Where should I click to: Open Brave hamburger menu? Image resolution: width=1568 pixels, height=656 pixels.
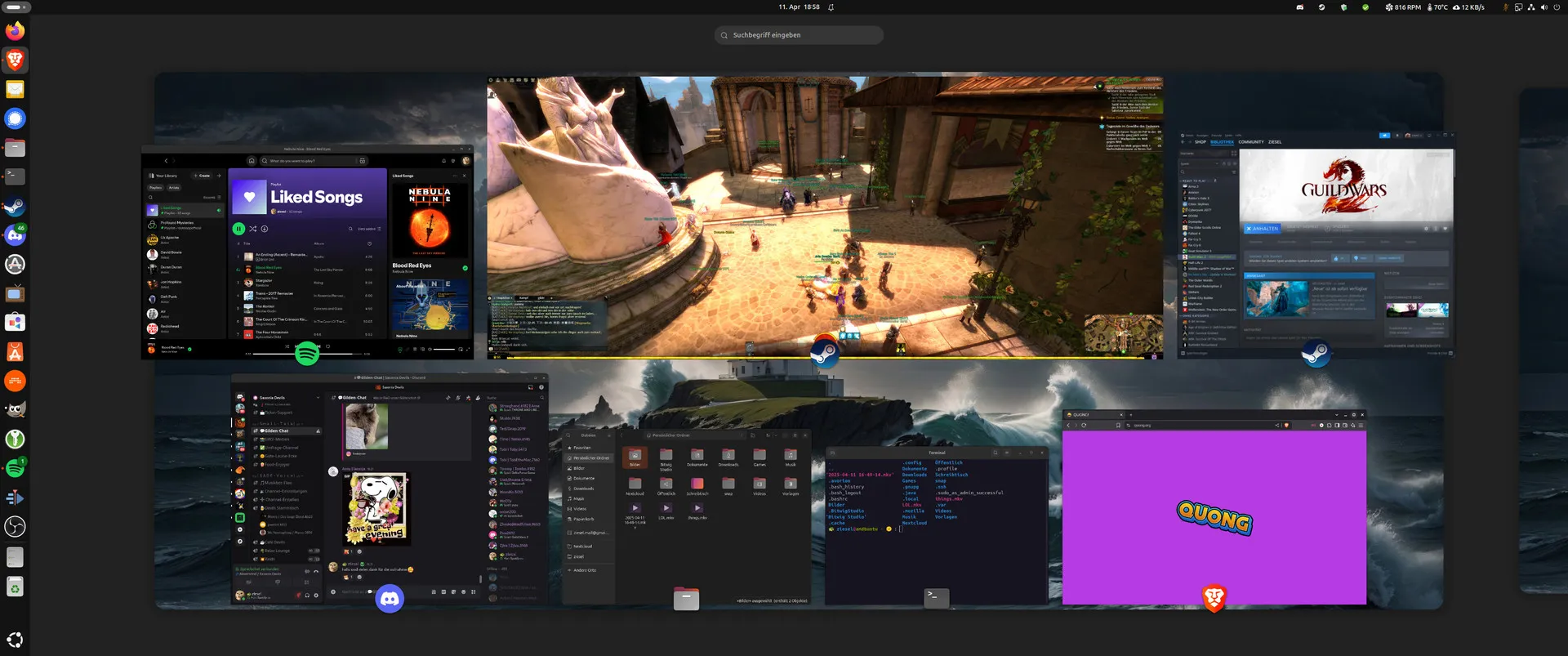[x=1361, y=426]
